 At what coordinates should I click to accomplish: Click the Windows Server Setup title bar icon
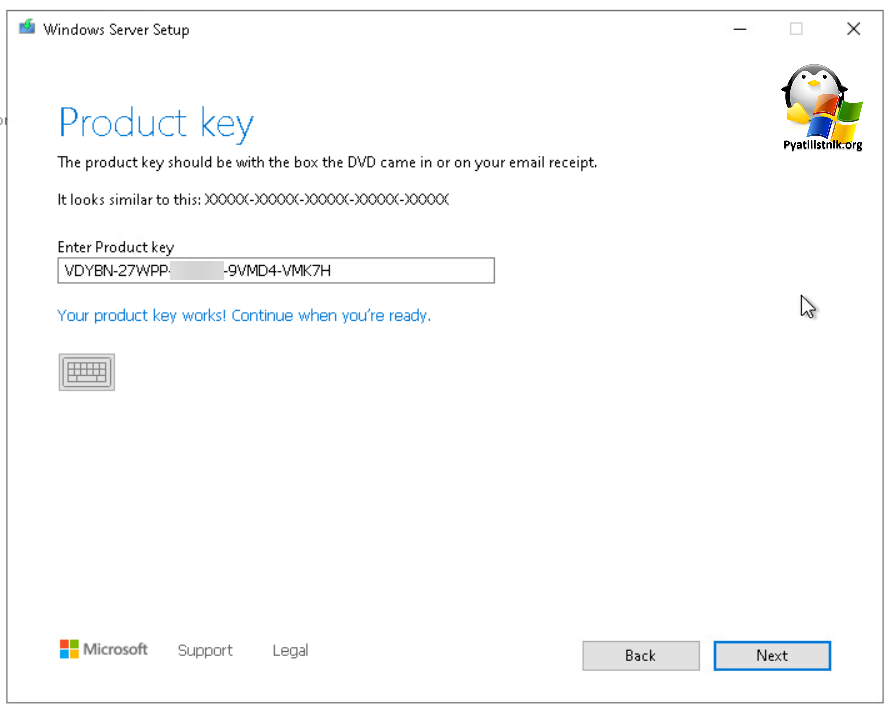(x=27, y=28)
